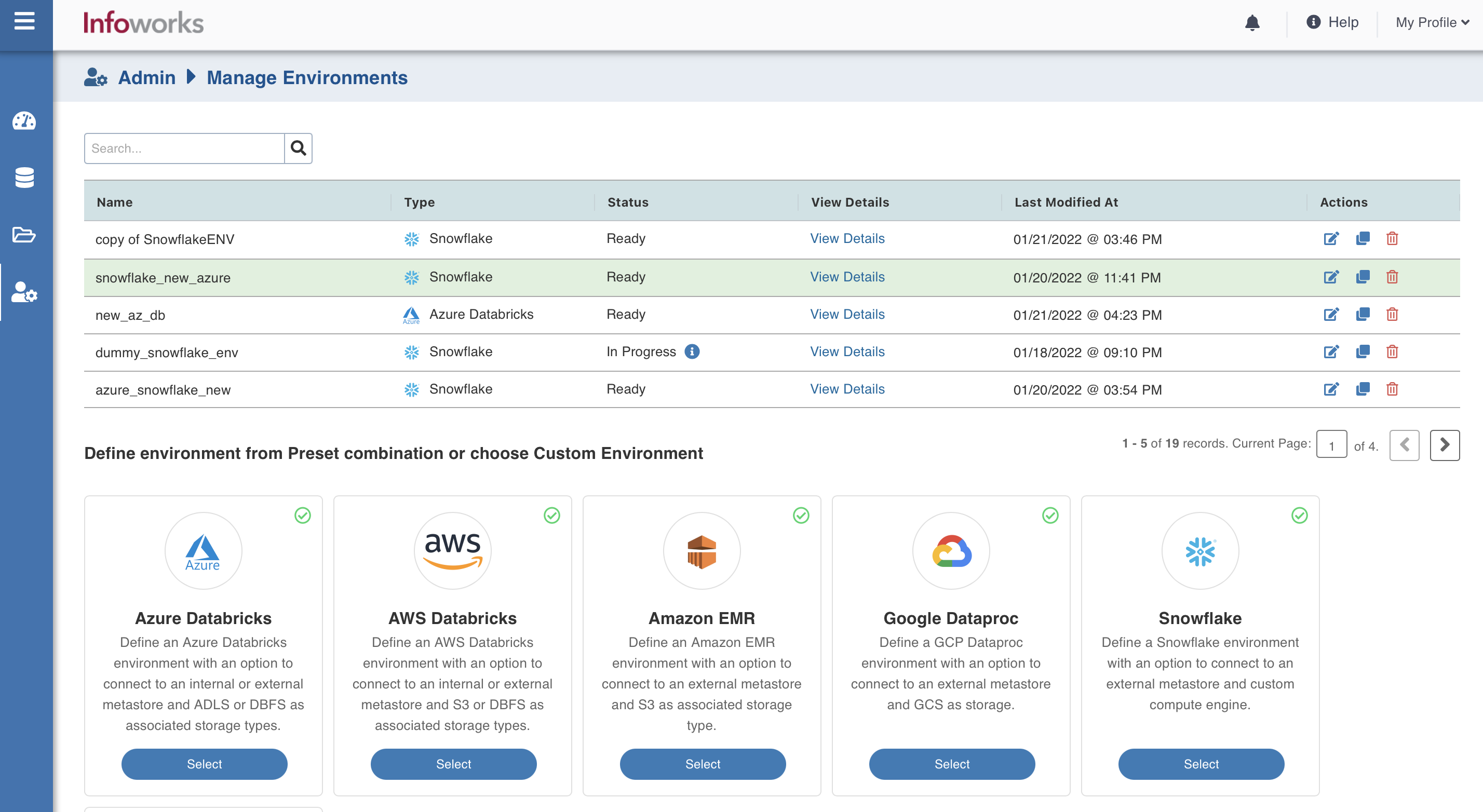Click Azure Databricks type cell
The width and height of the screenshot is (1483, 812).
click(468, 314)
